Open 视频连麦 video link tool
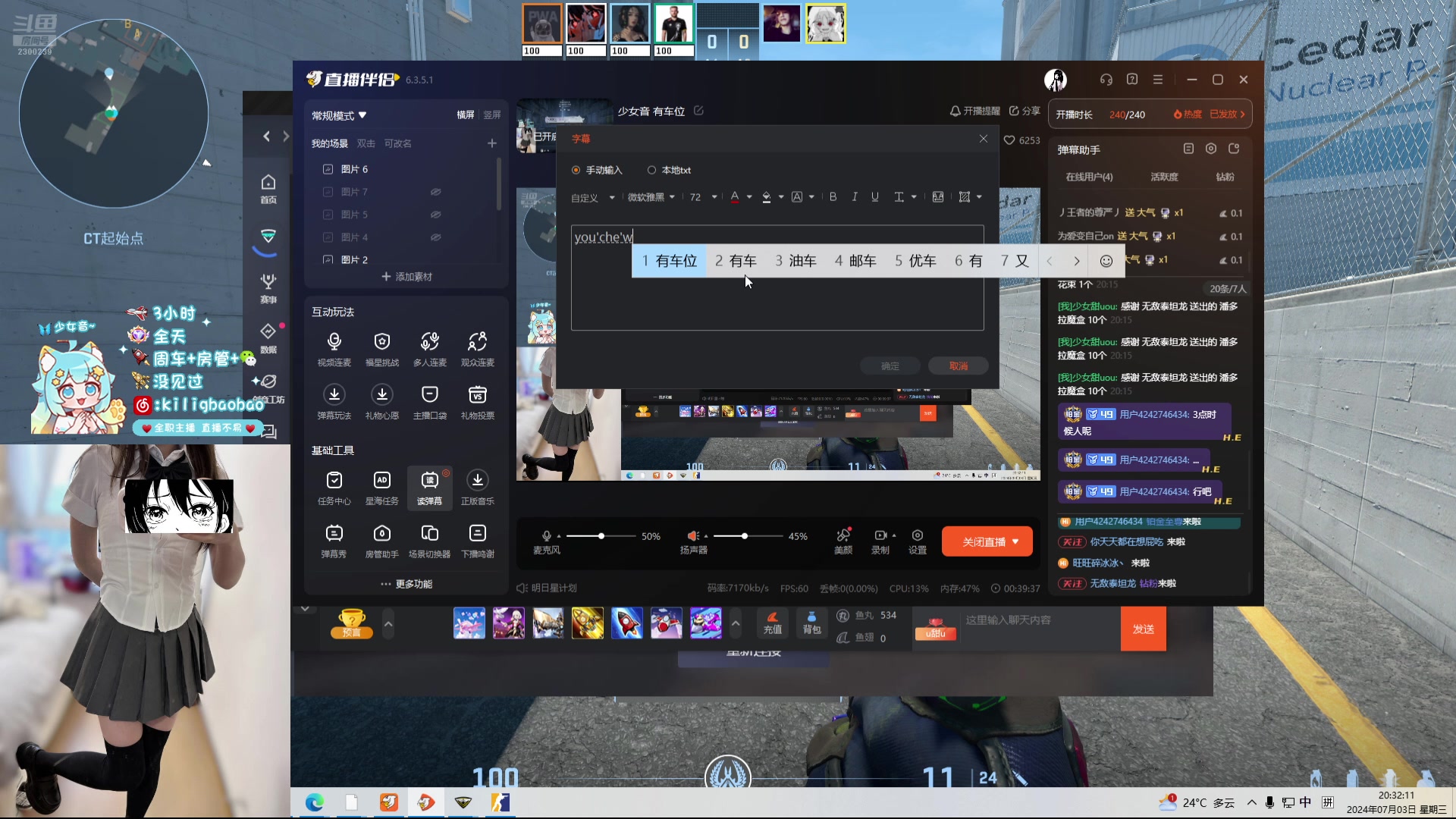 tap(334, 349)
